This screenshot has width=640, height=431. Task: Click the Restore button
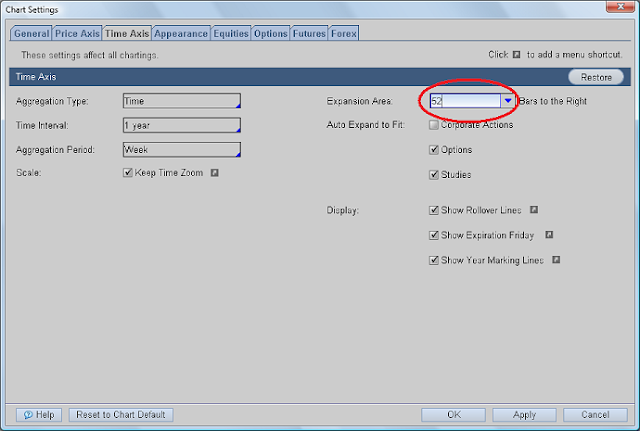[x=596, y=77]
